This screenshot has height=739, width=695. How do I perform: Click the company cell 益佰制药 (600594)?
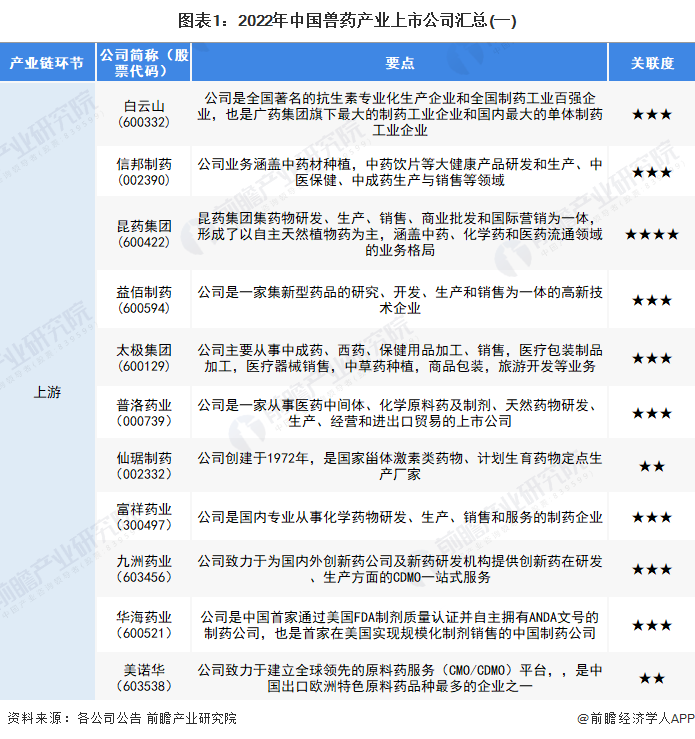pos(144,300)
